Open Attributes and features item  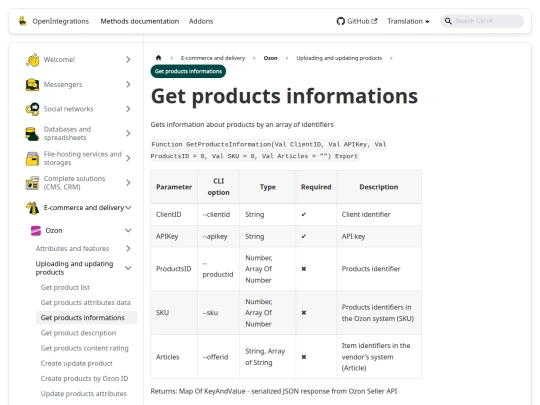click(x=72, y=248)
